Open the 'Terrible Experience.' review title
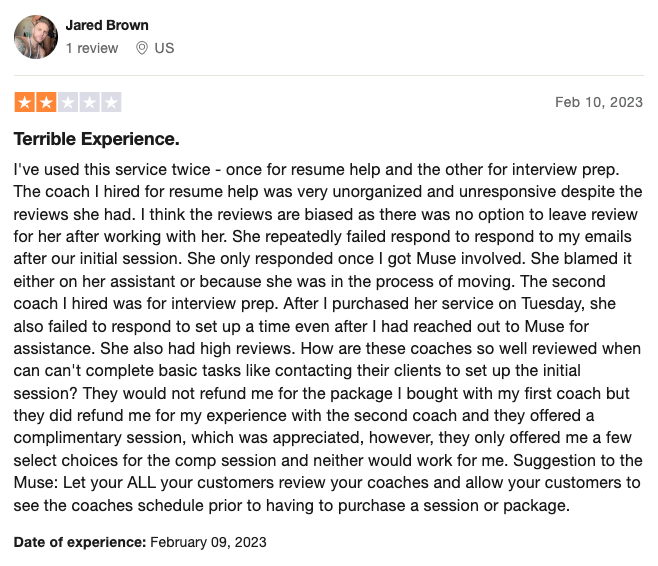Image resolution: width=658 pixels, height=566 pixels. (x=97, y=139)
